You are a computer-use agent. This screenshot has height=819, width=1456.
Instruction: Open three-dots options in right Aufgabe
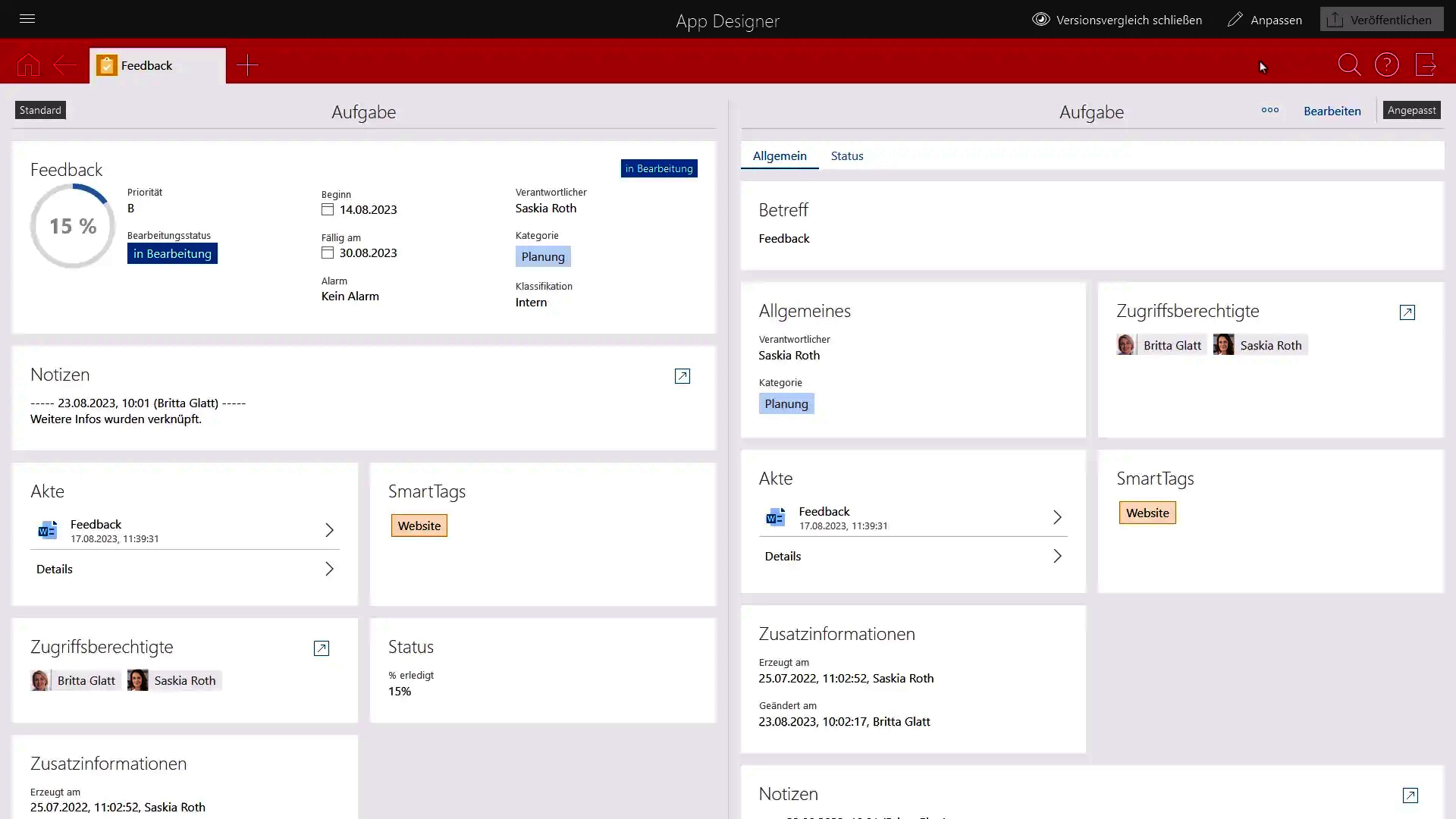(x=1269, y=111)
